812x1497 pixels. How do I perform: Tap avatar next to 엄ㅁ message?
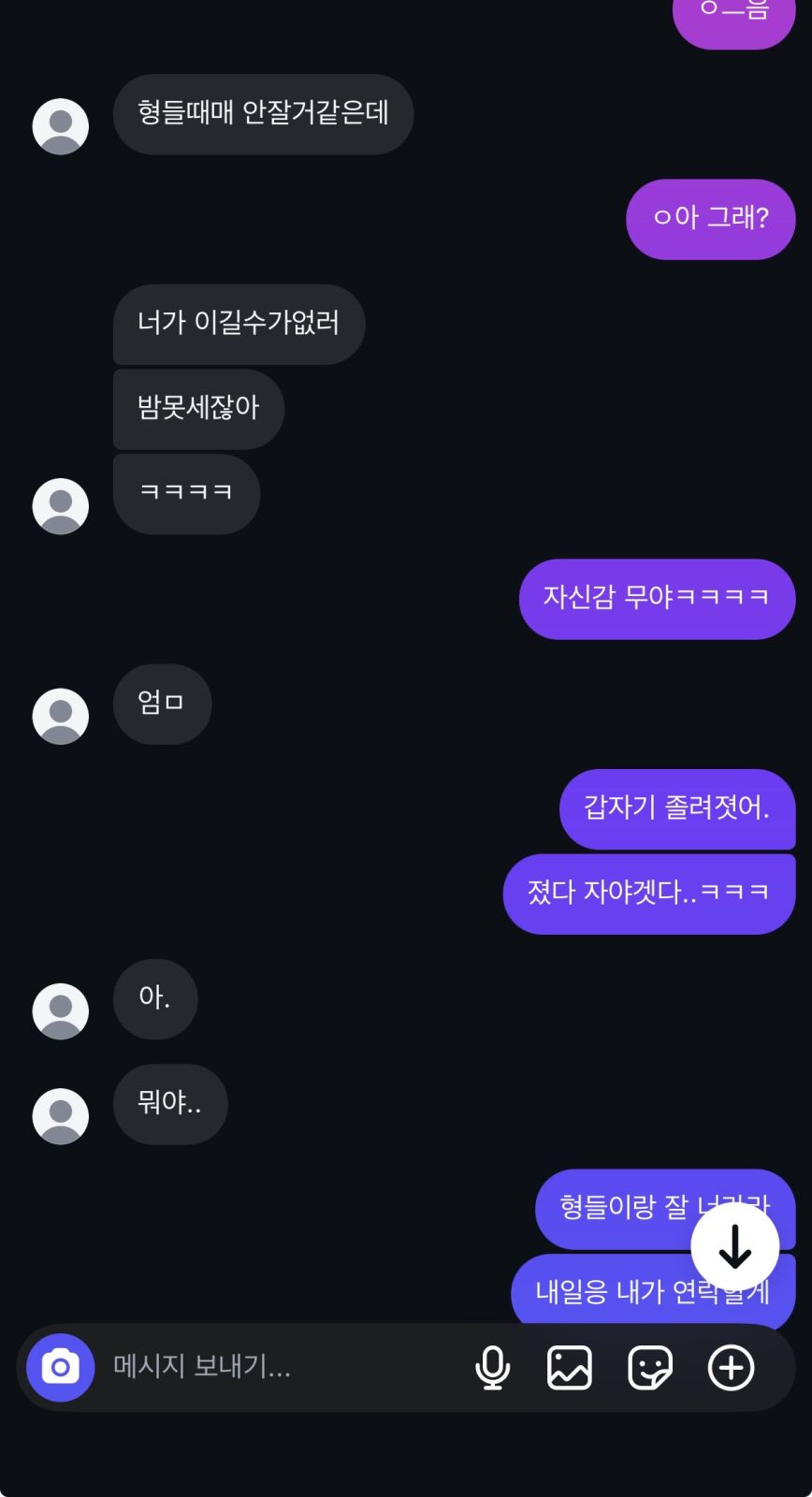[61, 717]
